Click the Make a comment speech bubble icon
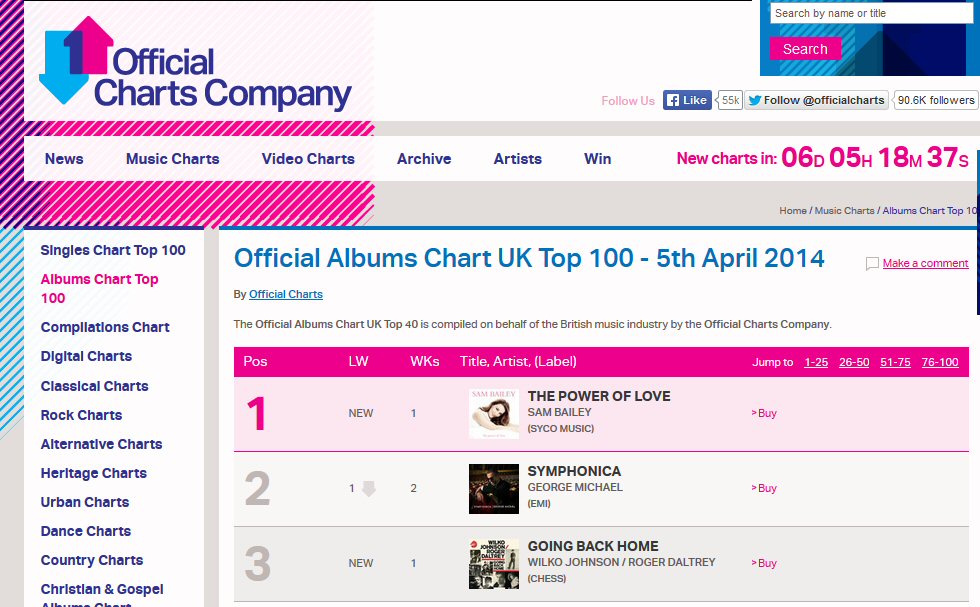 pos(872,264)
